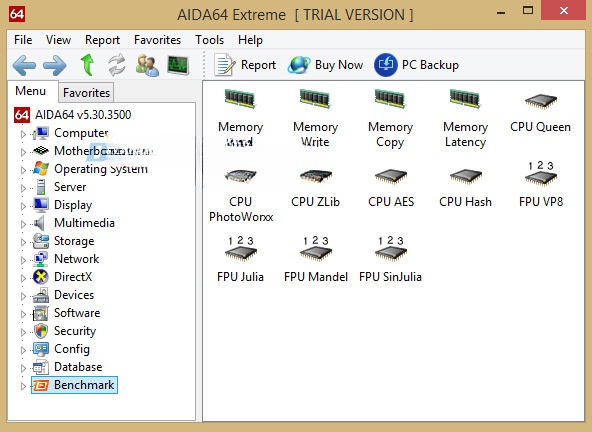Expand the Storage tree node
This screenshot has width=592, height=432.
[23, 242]
